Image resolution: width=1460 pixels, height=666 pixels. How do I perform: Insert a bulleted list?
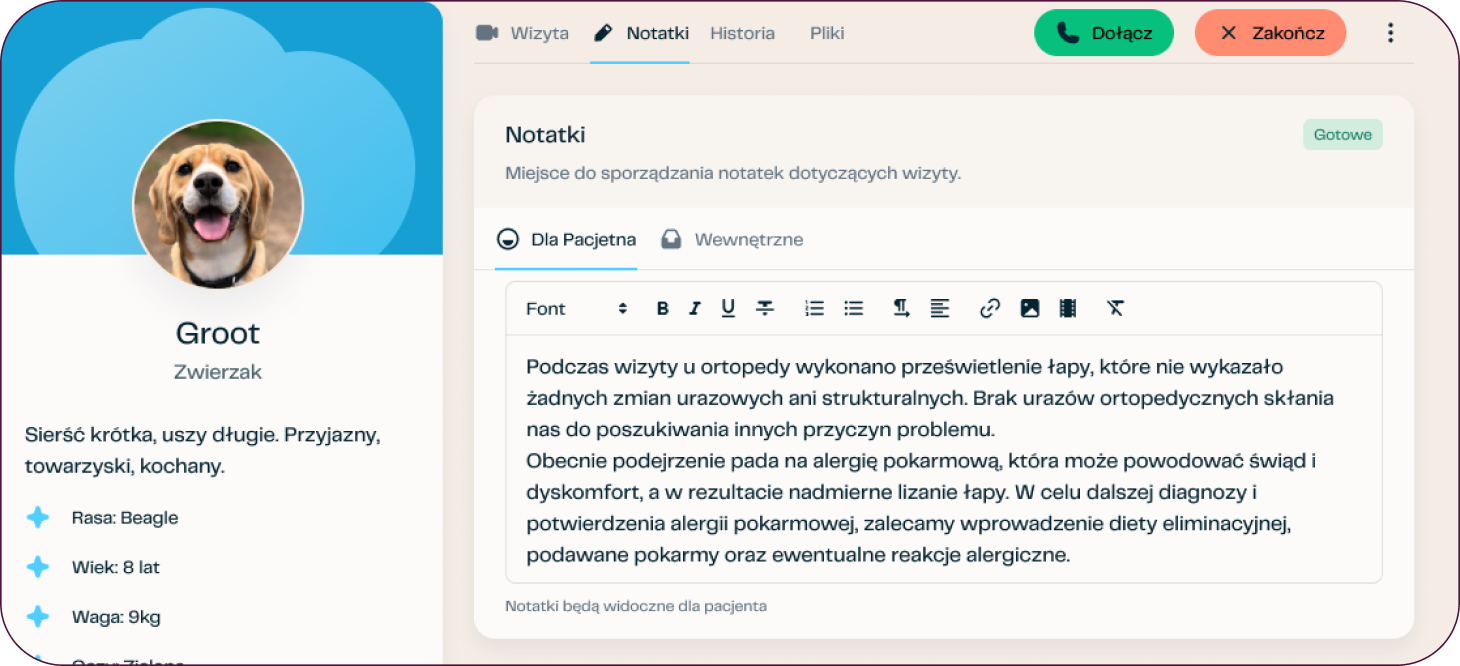(853, 309)
